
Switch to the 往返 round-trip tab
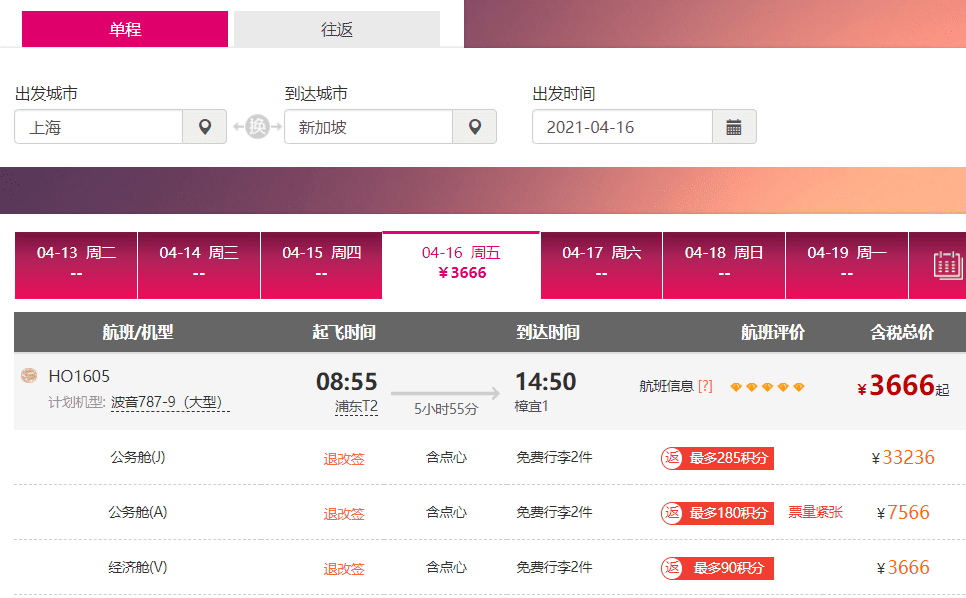337,29
